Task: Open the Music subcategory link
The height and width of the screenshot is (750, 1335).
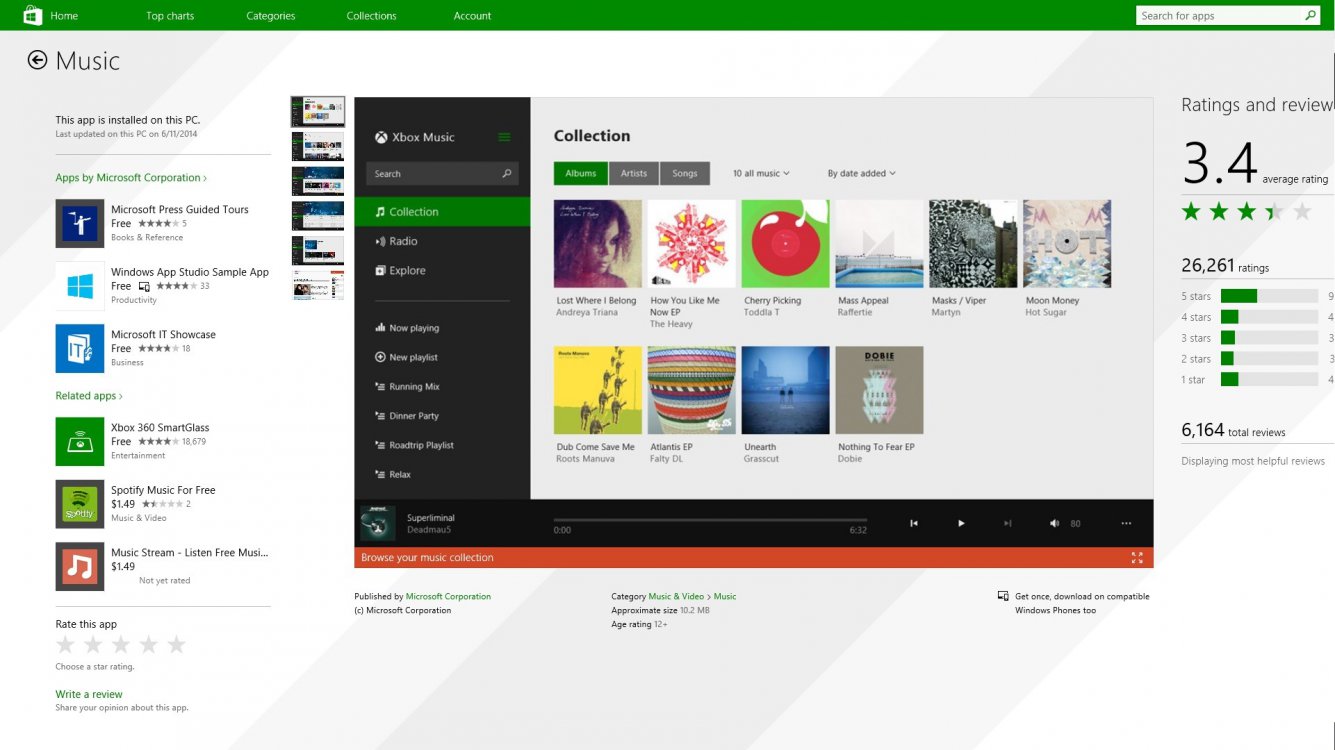Action: (x=725, y=596)
